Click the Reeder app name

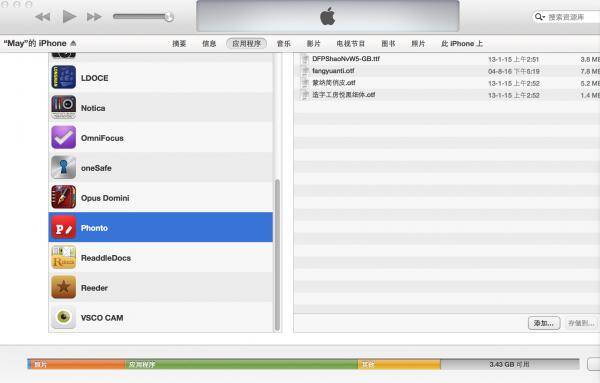[94, 288]
